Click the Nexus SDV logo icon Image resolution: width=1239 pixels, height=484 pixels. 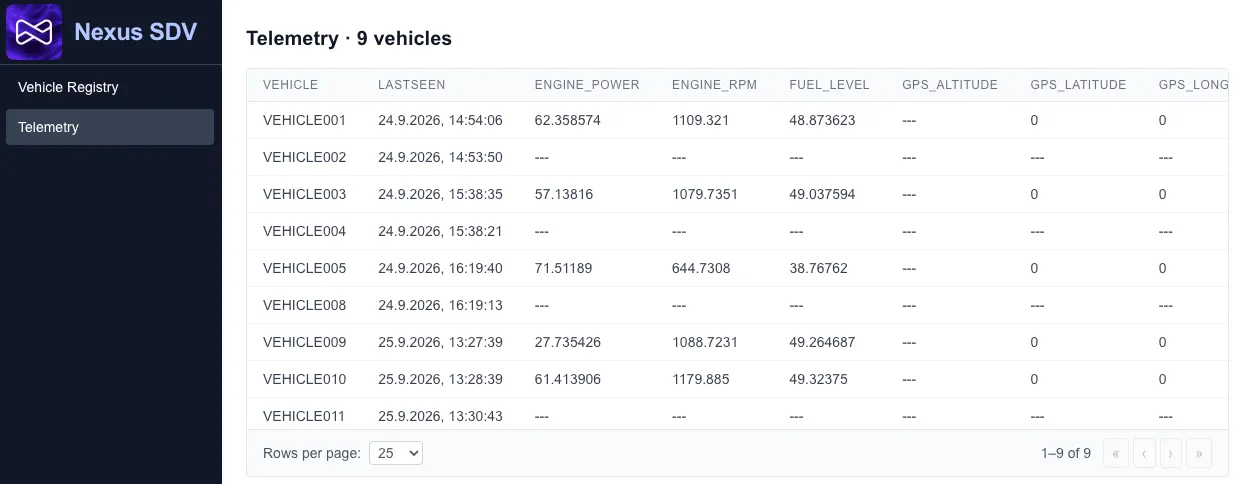tap(34, 32)
